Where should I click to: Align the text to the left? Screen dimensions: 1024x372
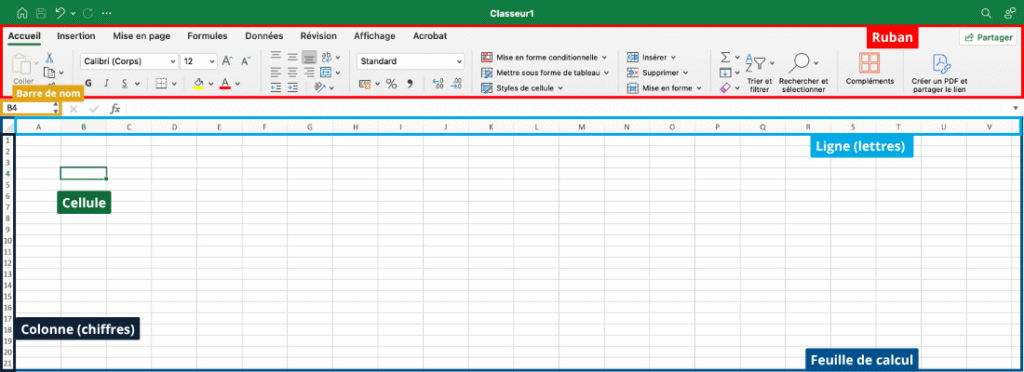[276, 72]
